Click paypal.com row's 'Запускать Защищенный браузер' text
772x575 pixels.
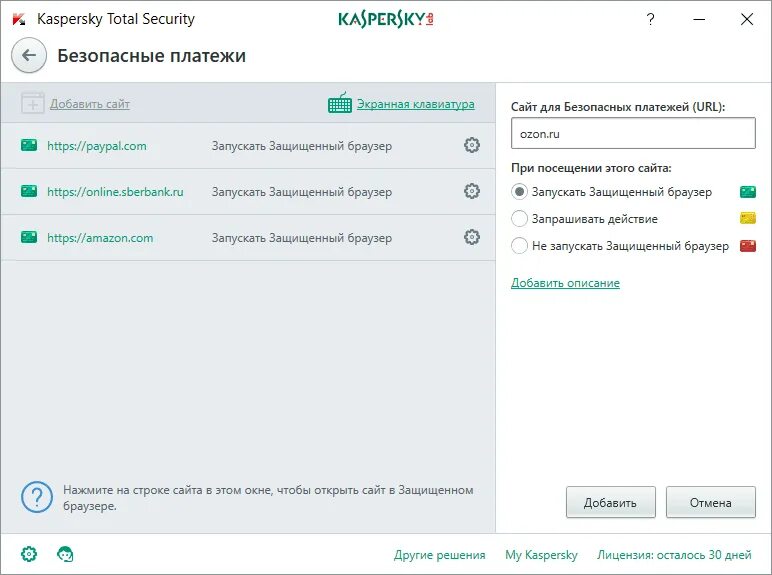(302, 146)
